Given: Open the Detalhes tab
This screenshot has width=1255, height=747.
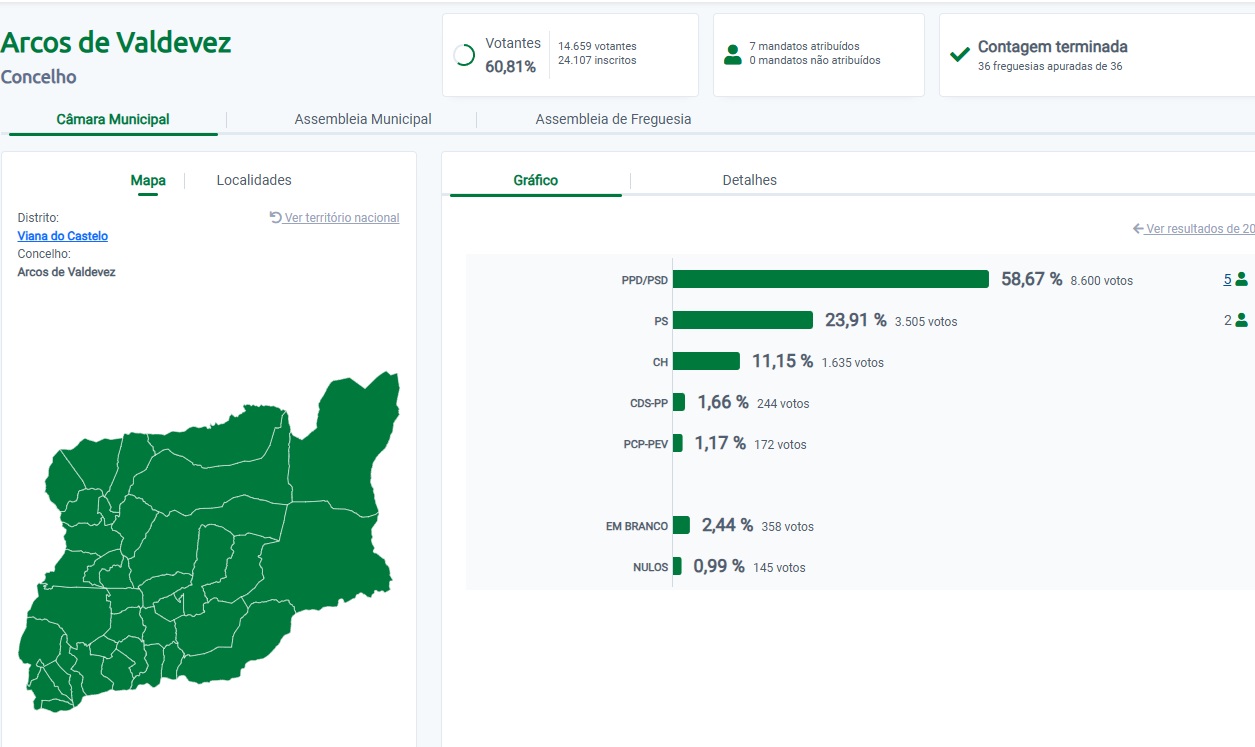Looking at the screenshot, I should point(750,180).
